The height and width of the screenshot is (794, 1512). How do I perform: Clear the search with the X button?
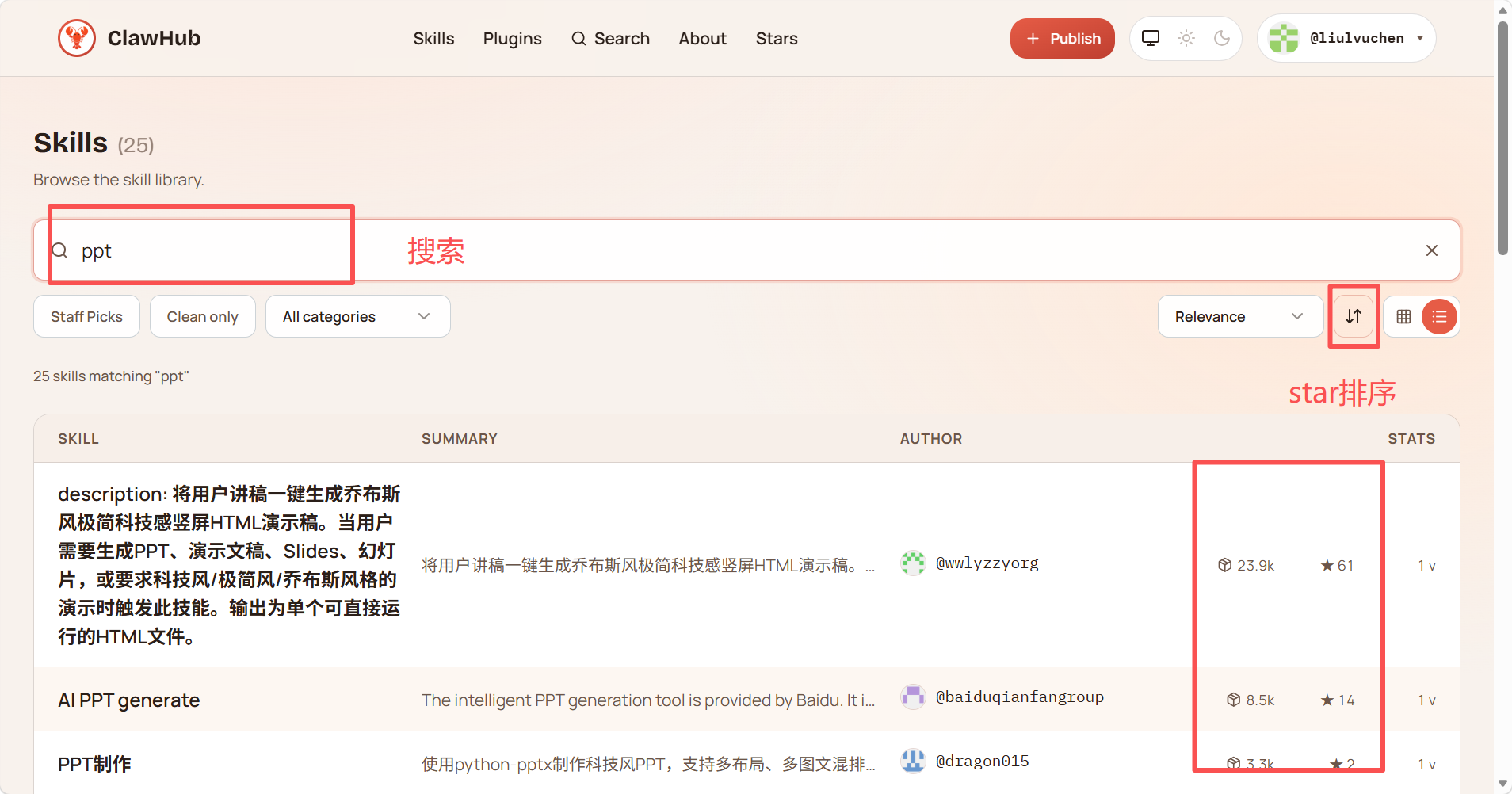point(1432,250)
